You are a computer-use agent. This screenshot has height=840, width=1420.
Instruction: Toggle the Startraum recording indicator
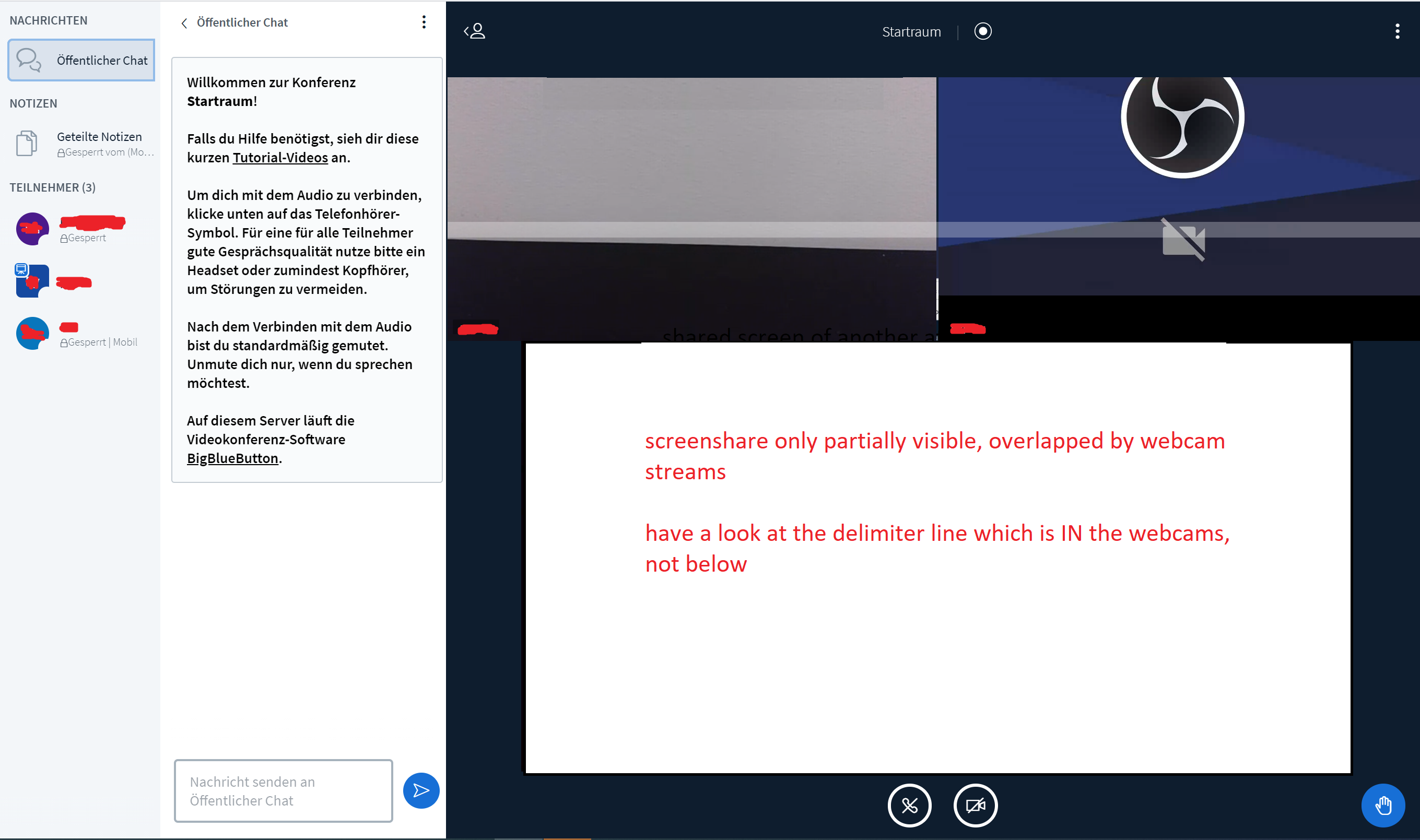coord(983,31)
